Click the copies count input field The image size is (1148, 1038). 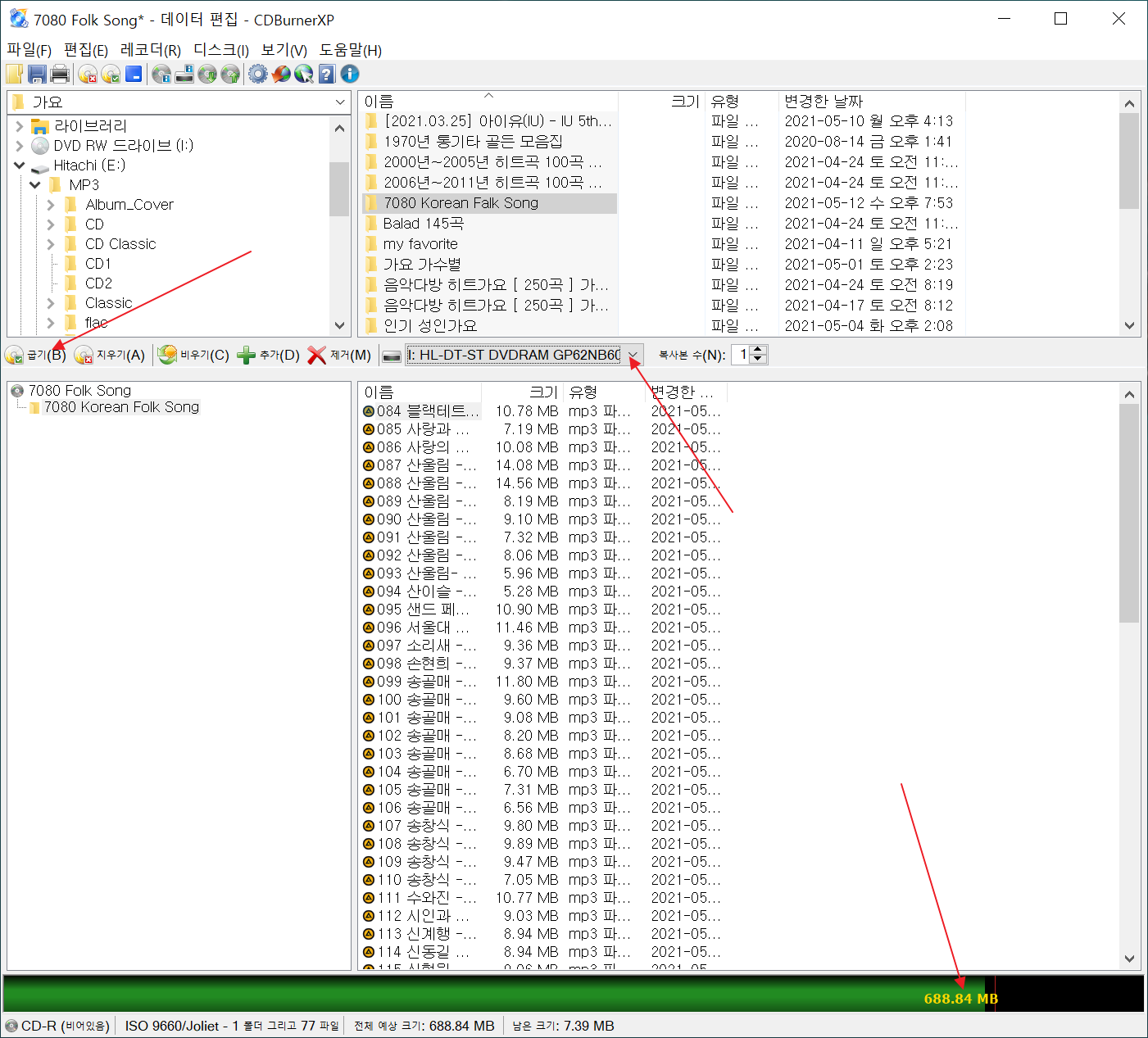(x=742, y=355)
